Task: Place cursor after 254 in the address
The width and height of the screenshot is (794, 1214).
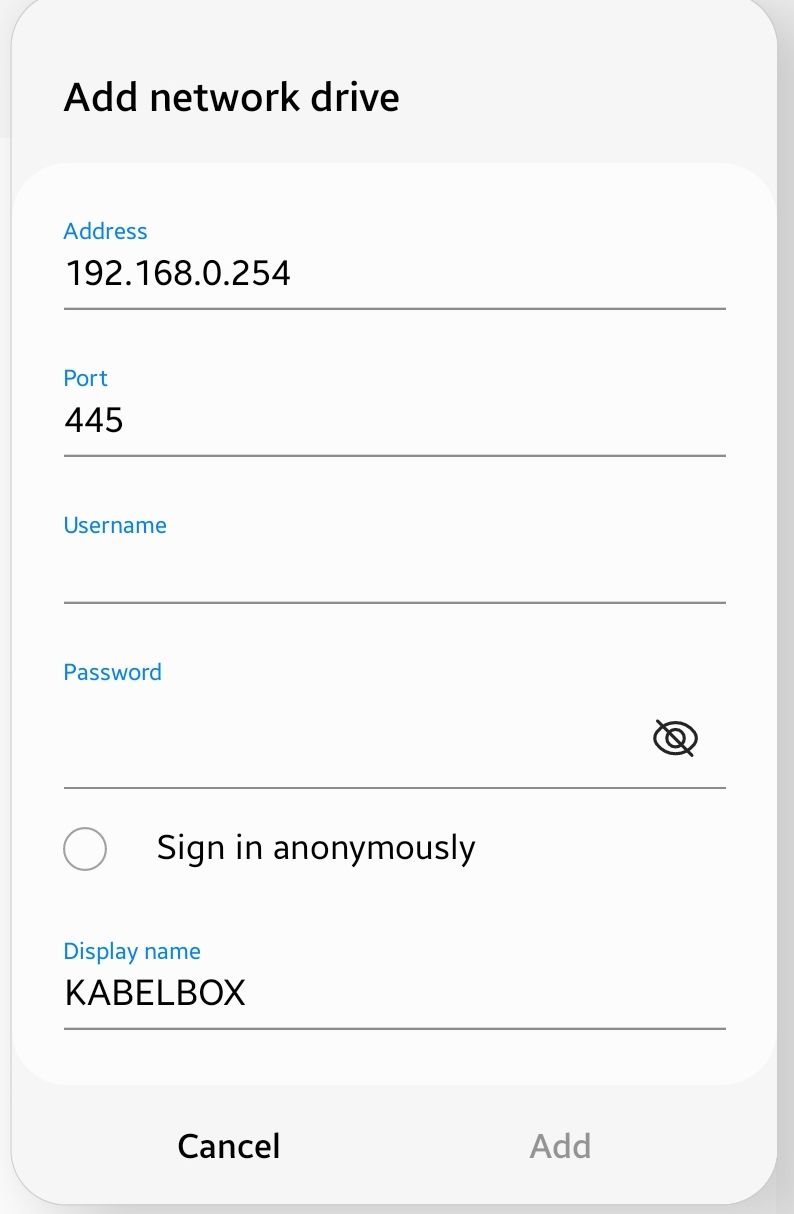Action: (x=292, y=273)
